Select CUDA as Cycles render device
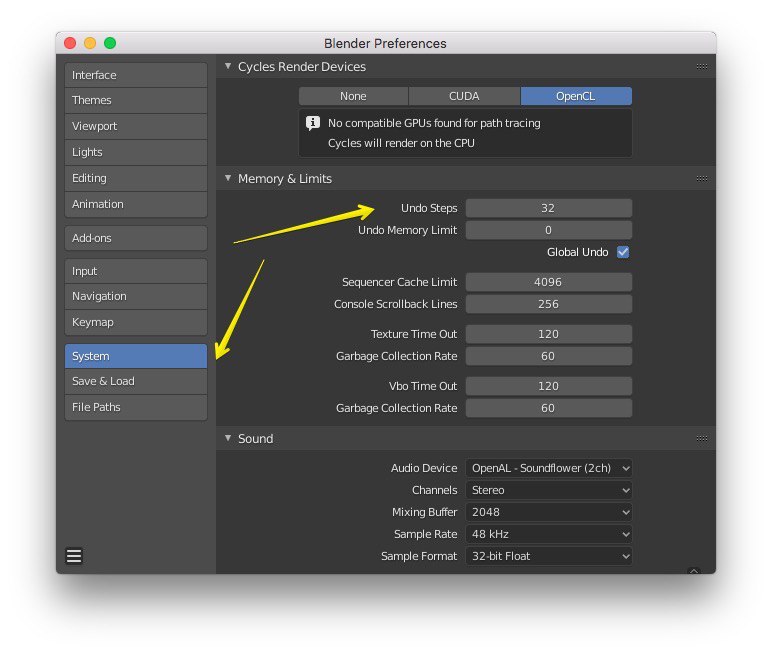772x654 pixels. click(x=464, y=96)
